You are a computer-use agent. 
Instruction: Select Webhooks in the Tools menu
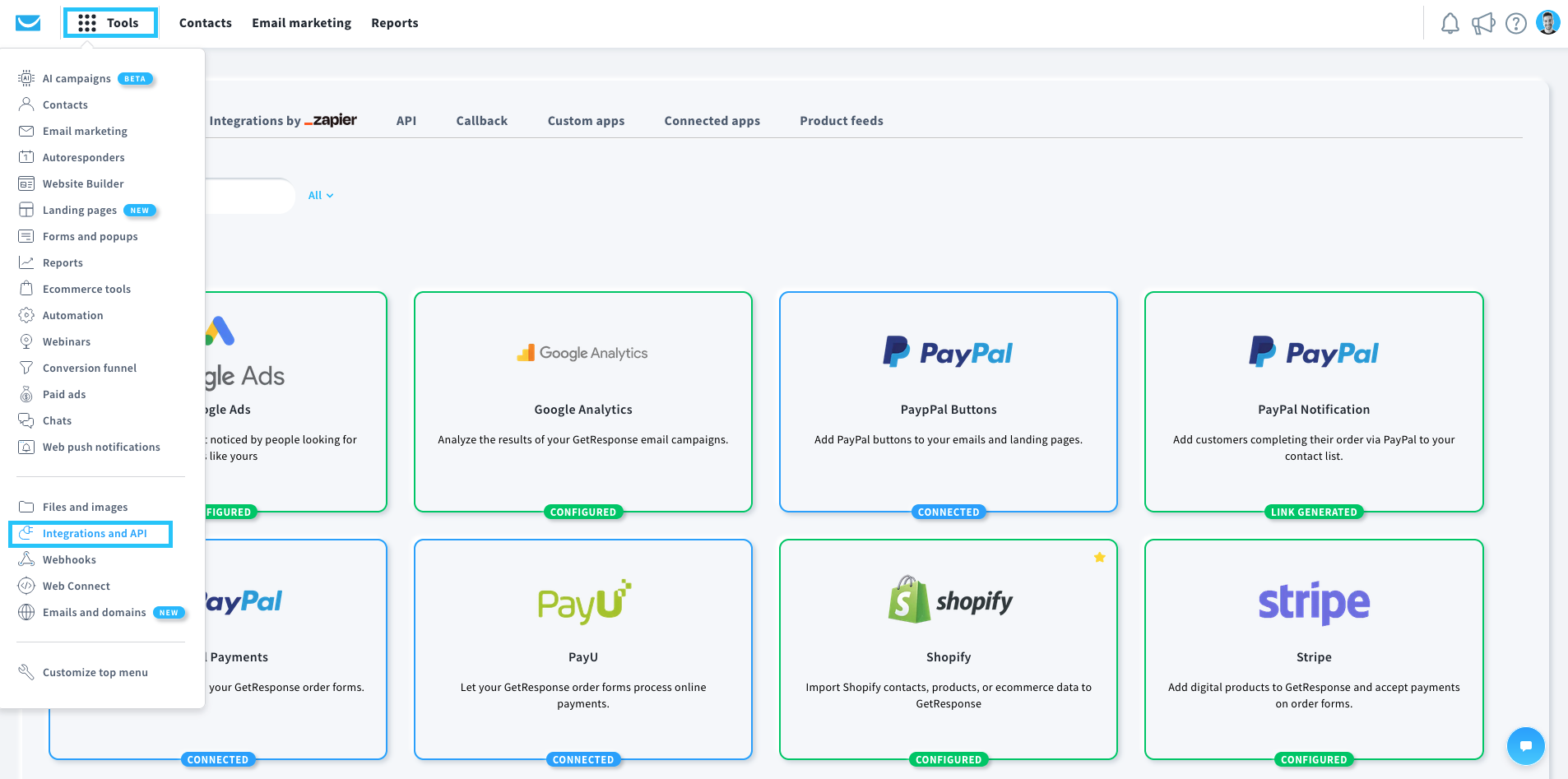[x=69, y=559]
